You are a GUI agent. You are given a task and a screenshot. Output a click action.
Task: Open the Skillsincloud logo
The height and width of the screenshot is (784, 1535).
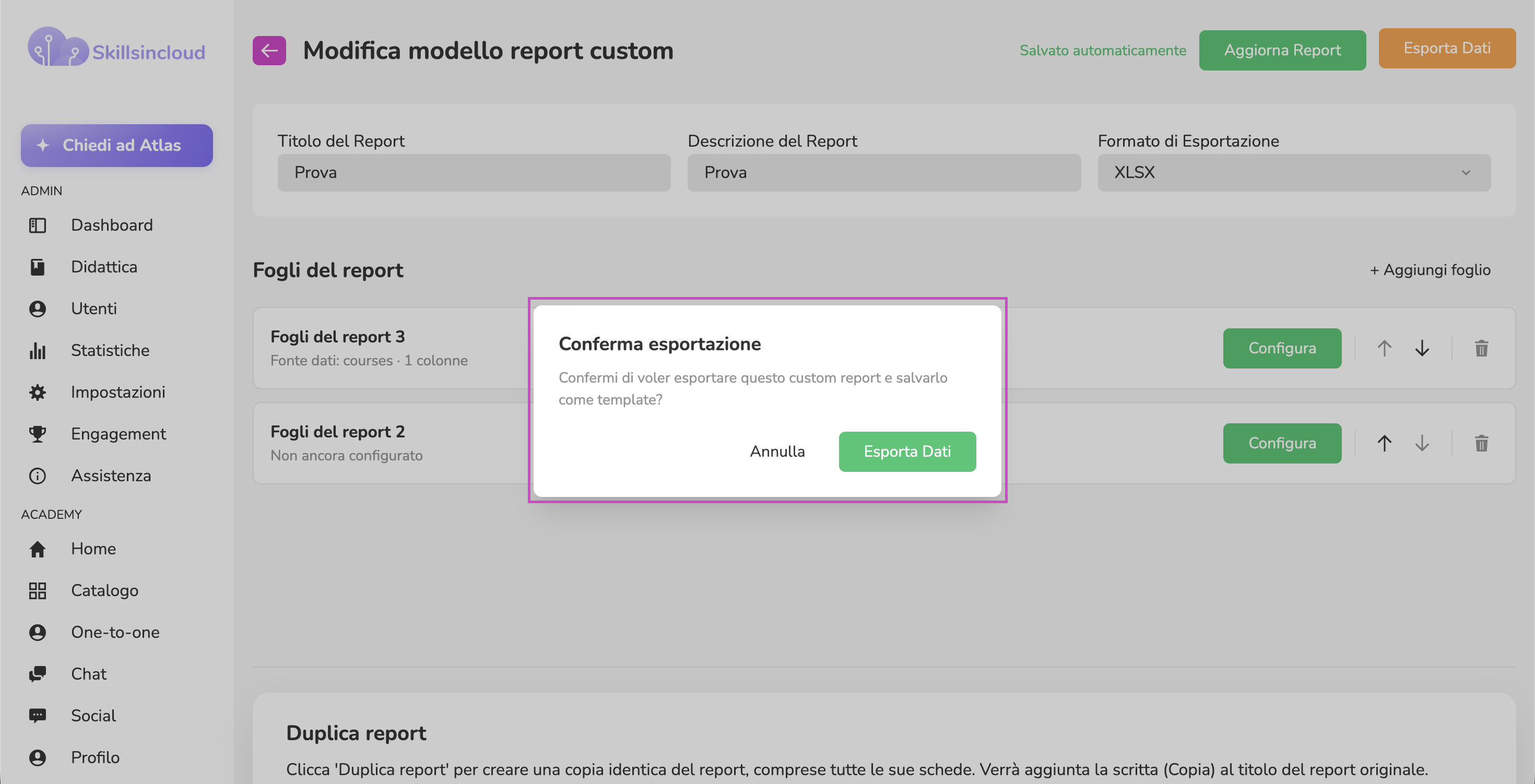(116, 47)
